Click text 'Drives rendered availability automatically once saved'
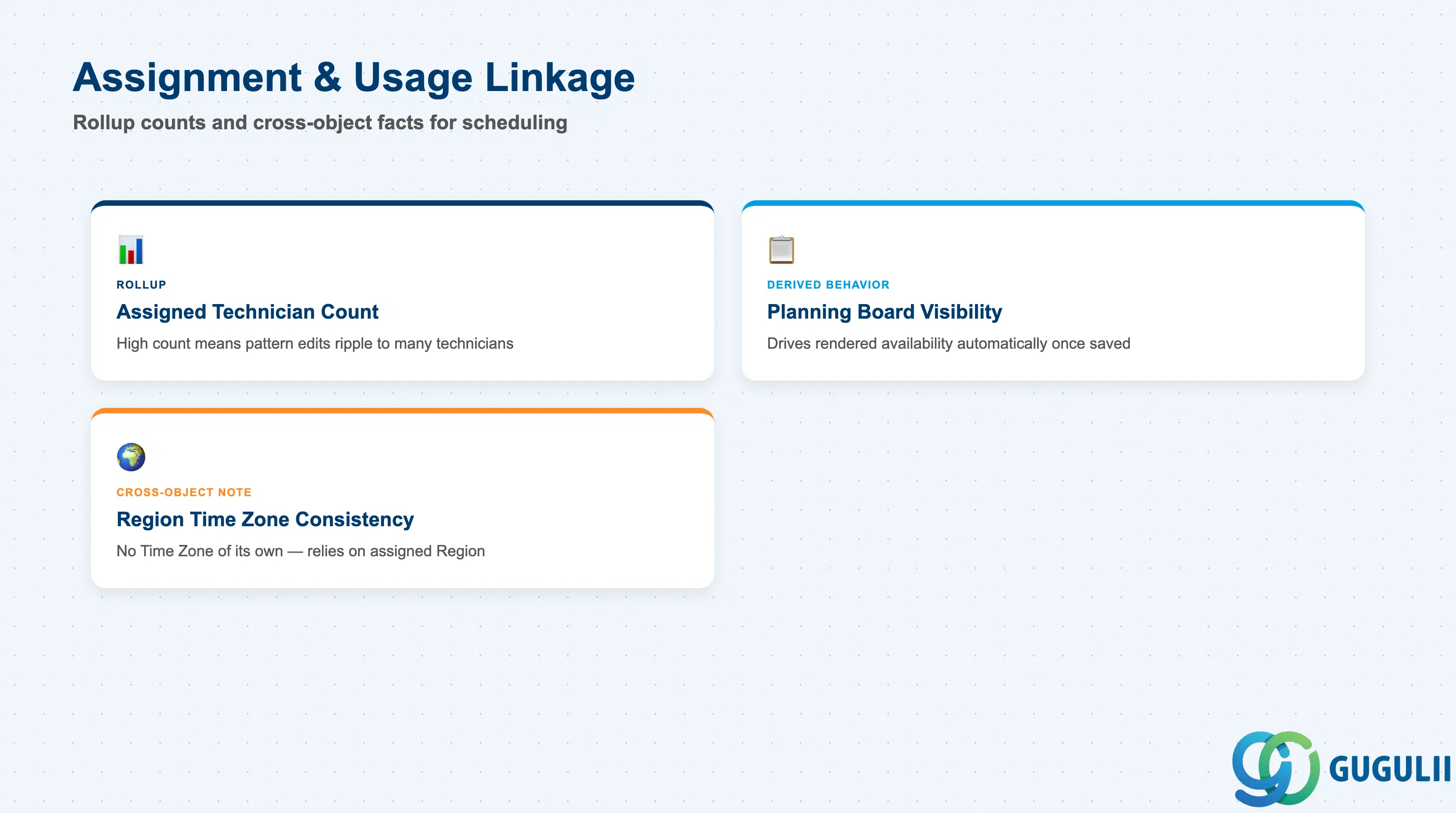 (948, 343)
